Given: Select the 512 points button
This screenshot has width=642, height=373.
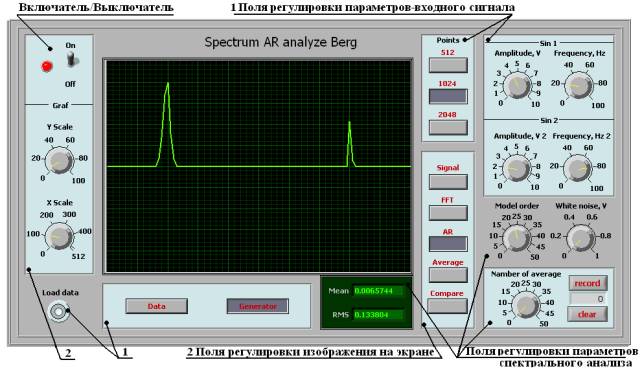Looking at the screenshot, I should pos(448,65).
